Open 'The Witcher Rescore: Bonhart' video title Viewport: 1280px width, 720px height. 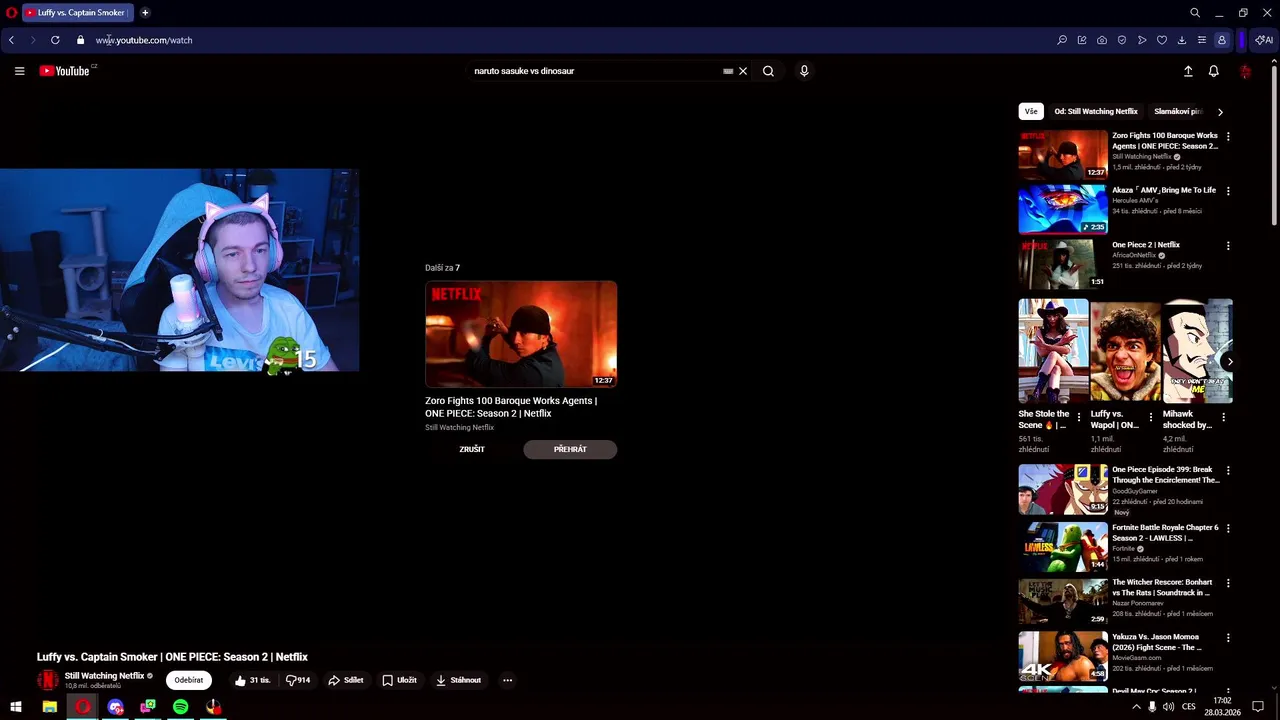[x=1162, y=588]
